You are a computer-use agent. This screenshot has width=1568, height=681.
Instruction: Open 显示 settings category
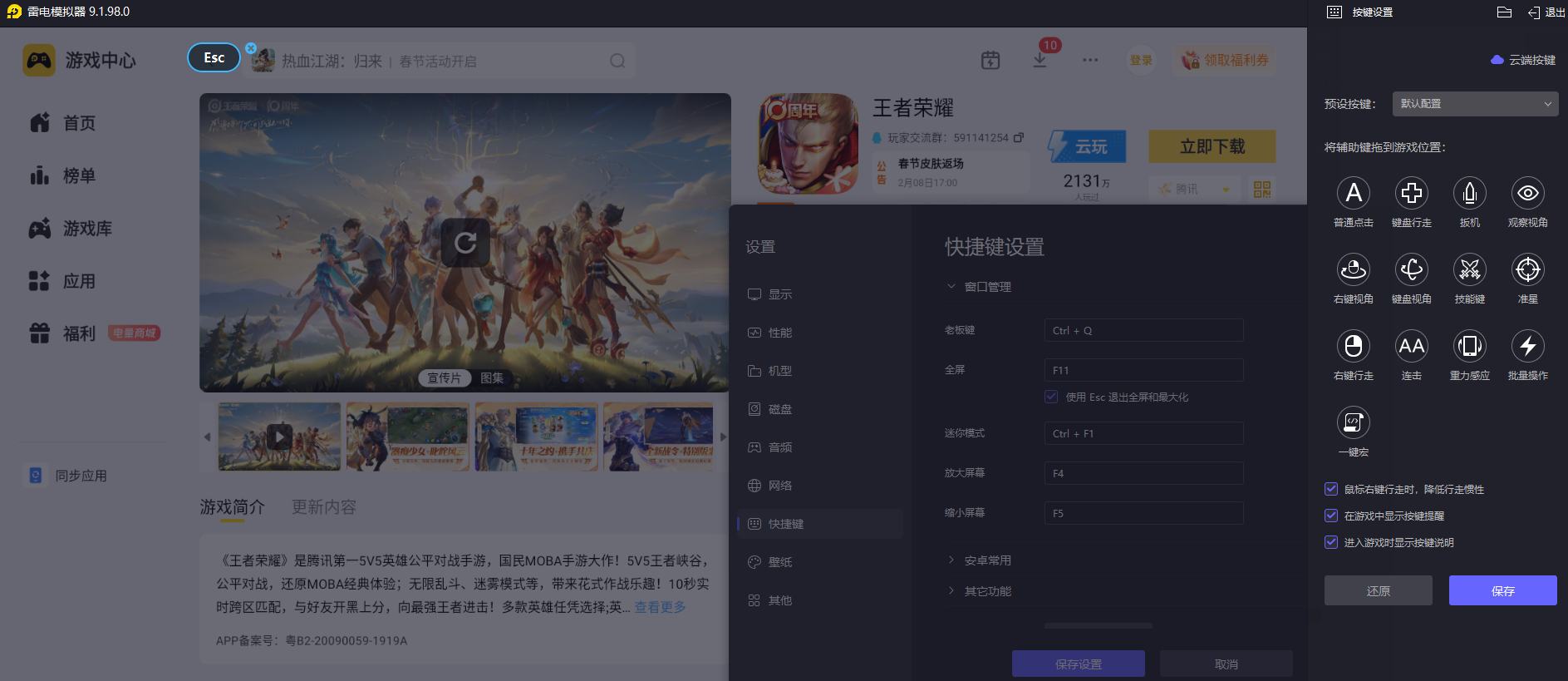point(819,294)
